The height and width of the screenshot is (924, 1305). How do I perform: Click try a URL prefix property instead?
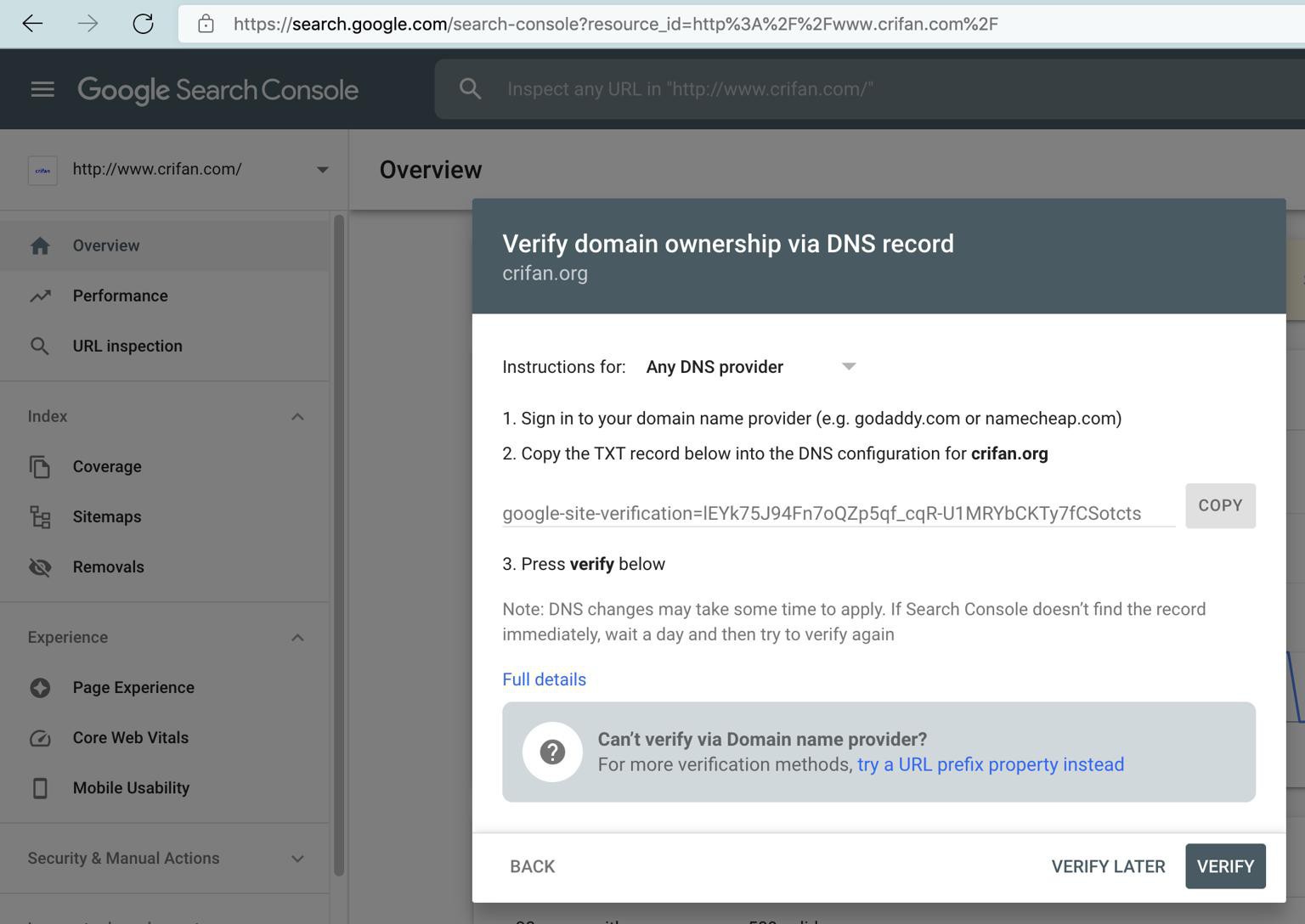point(991,764)
